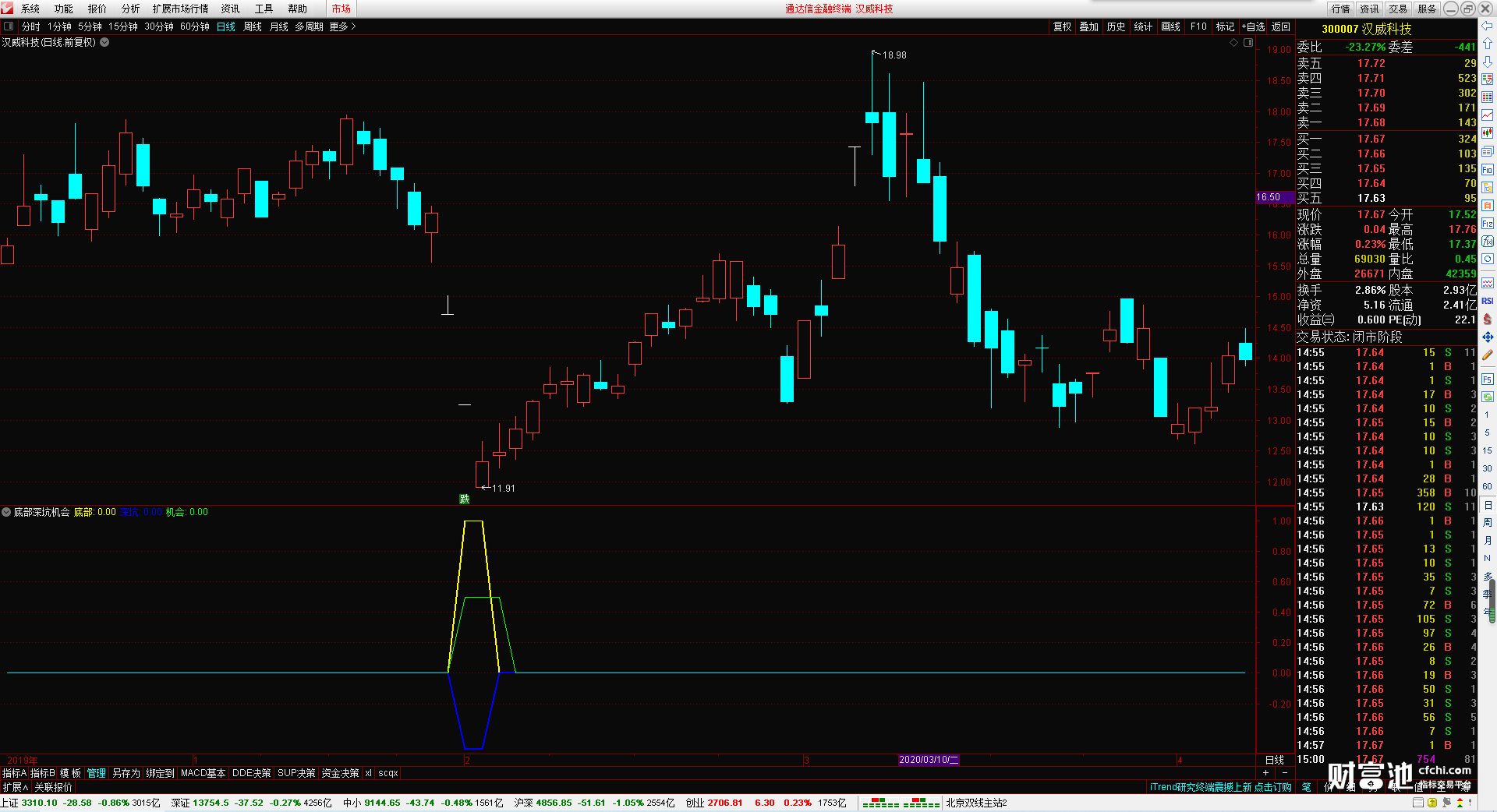Image resolution: width=1497 pixels, height=812 pixels.
Task: Click the down arrow icon in right sidebar
Action: coord(1487,62)
